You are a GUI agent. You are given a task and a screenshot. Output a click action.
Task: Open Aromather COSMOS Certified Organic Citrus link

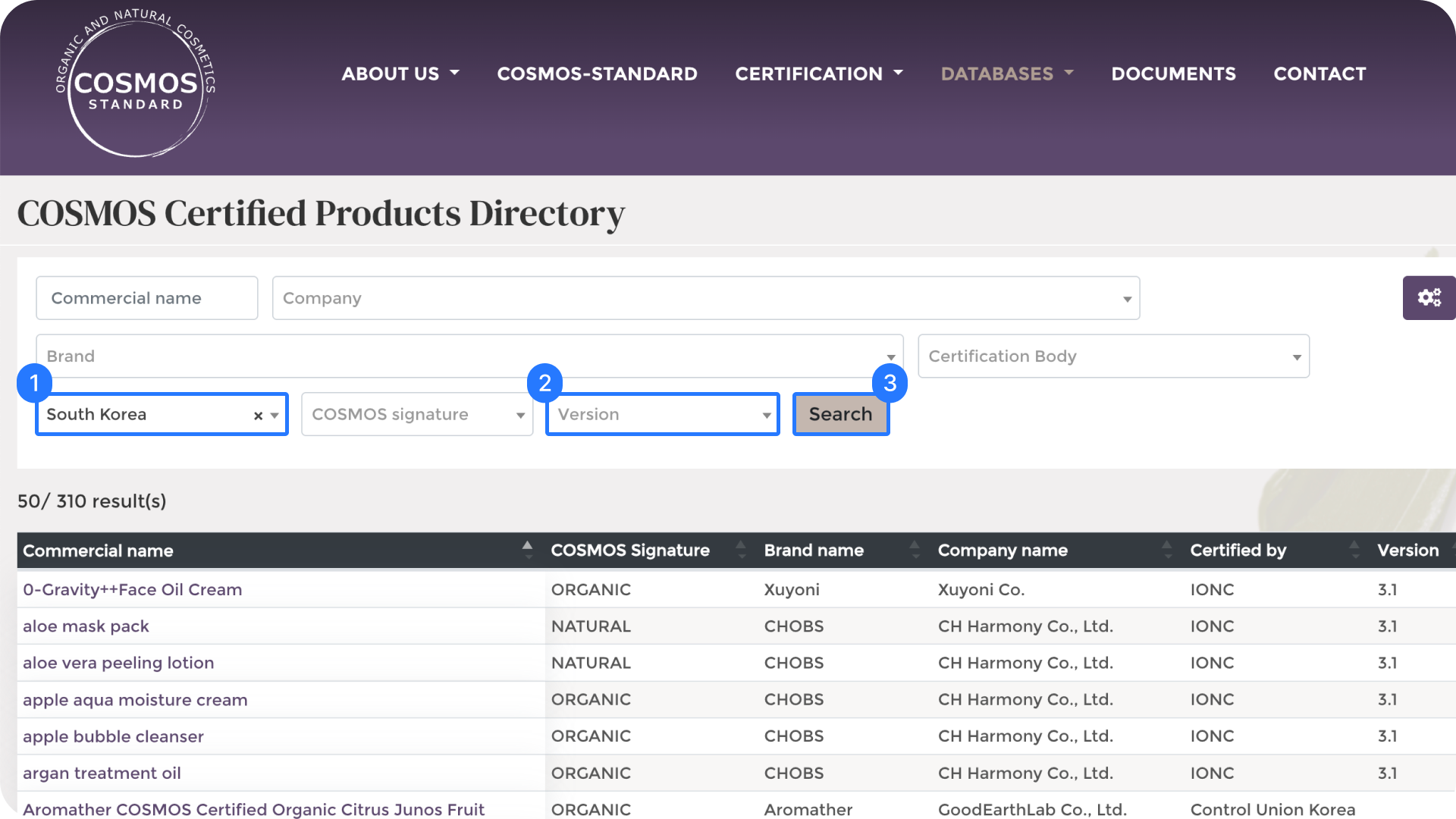click(x=253, y=809)
